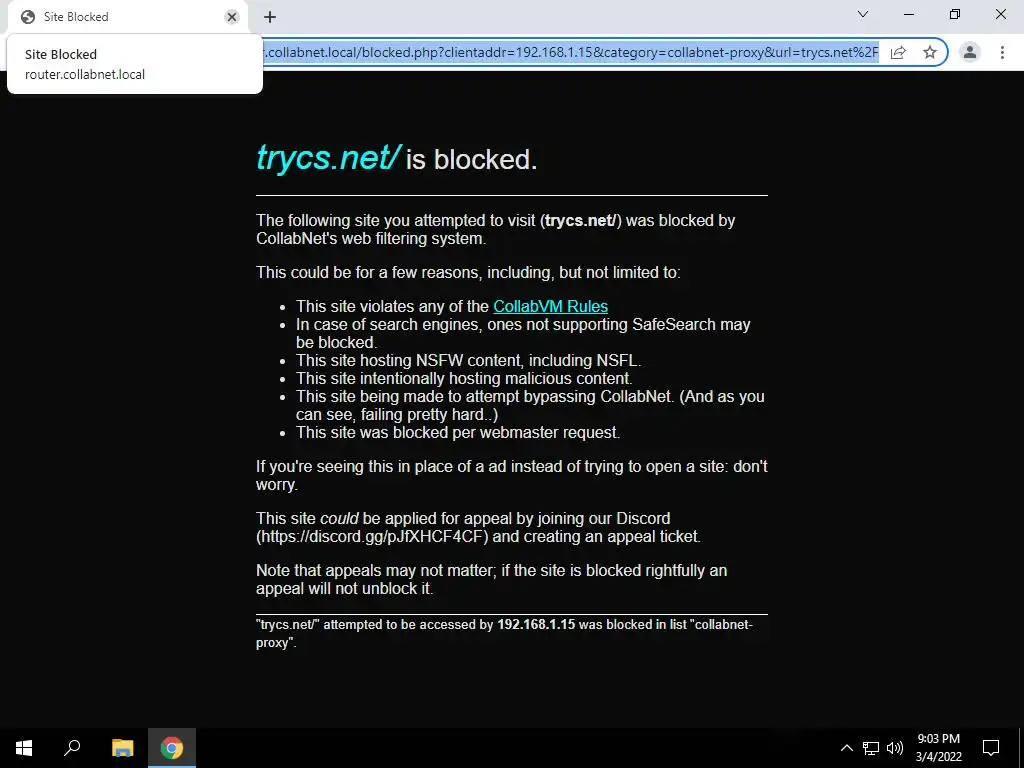Open the tab search chevron dropdown

[863, 14]
